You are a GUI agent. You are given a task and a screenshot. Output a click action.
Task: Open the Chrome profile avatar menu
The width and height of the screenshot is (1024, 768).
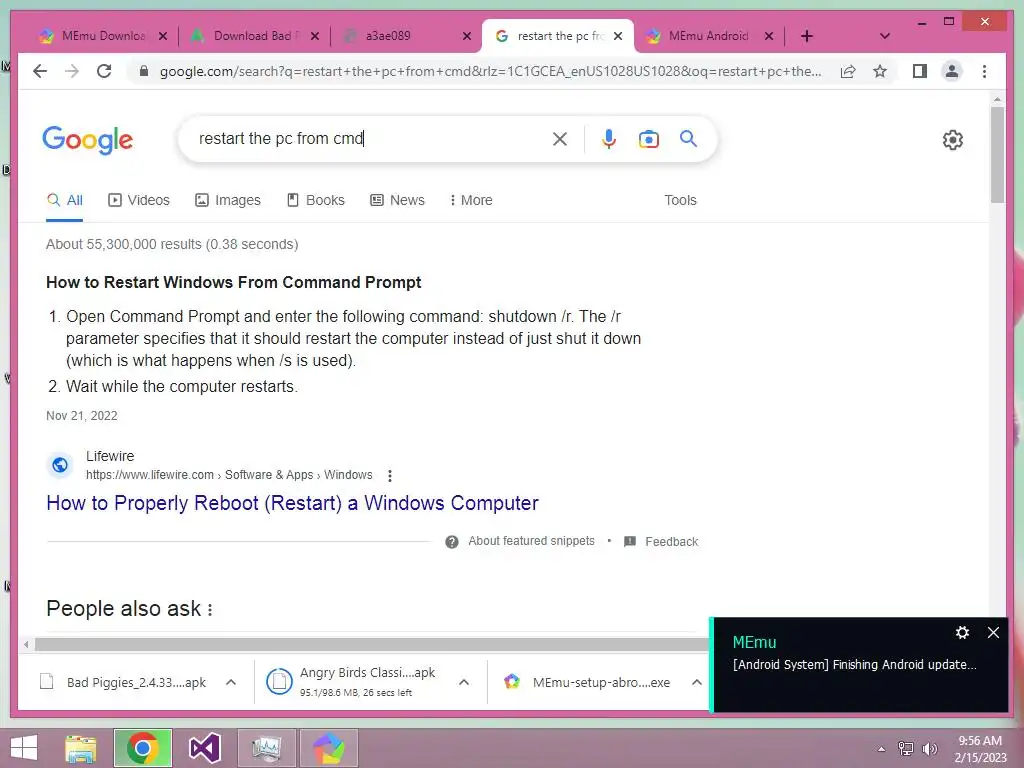tap(952, 71)
